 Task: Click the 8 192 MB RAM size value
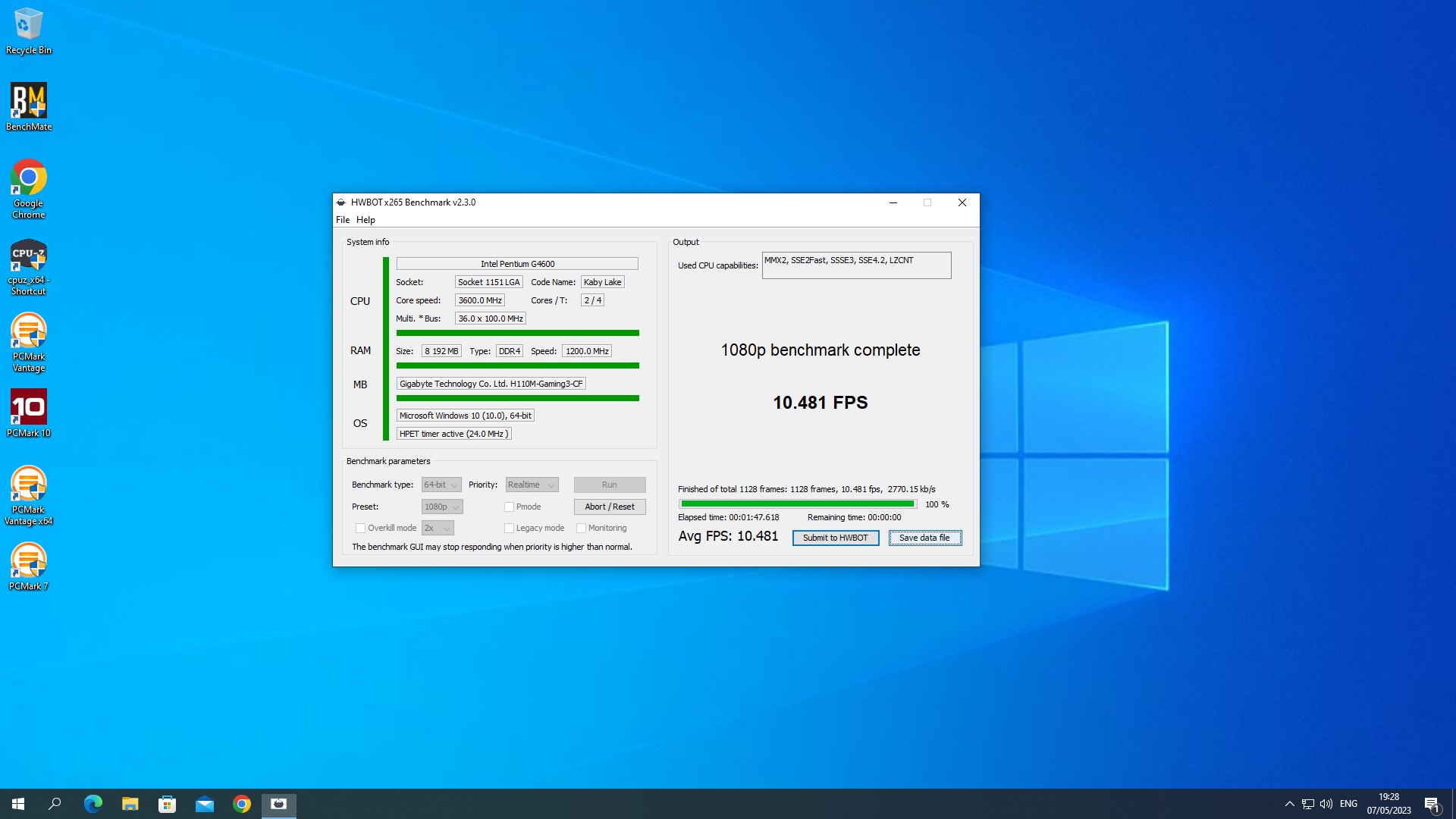441,351
